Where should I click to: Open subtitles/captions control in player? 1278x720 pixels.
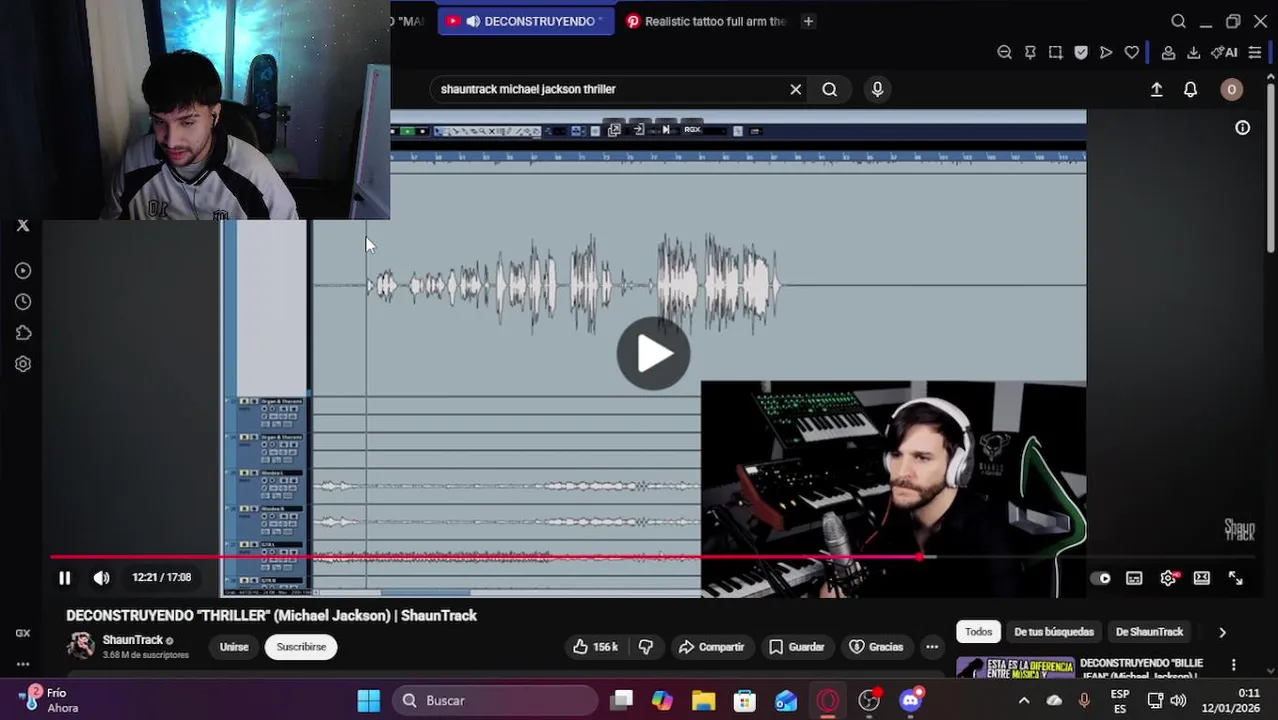[x=1134, y=578]
